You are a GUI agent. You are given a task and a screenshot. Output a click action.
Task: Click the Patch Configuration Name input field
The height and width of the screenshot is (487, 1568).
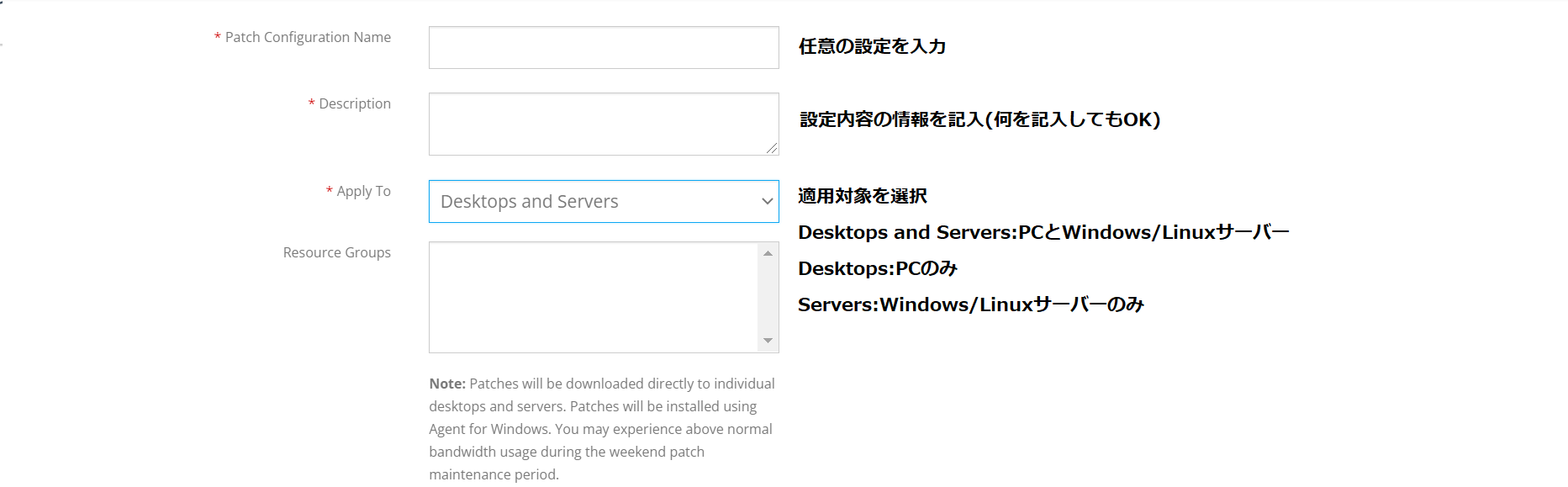point(604,47)
